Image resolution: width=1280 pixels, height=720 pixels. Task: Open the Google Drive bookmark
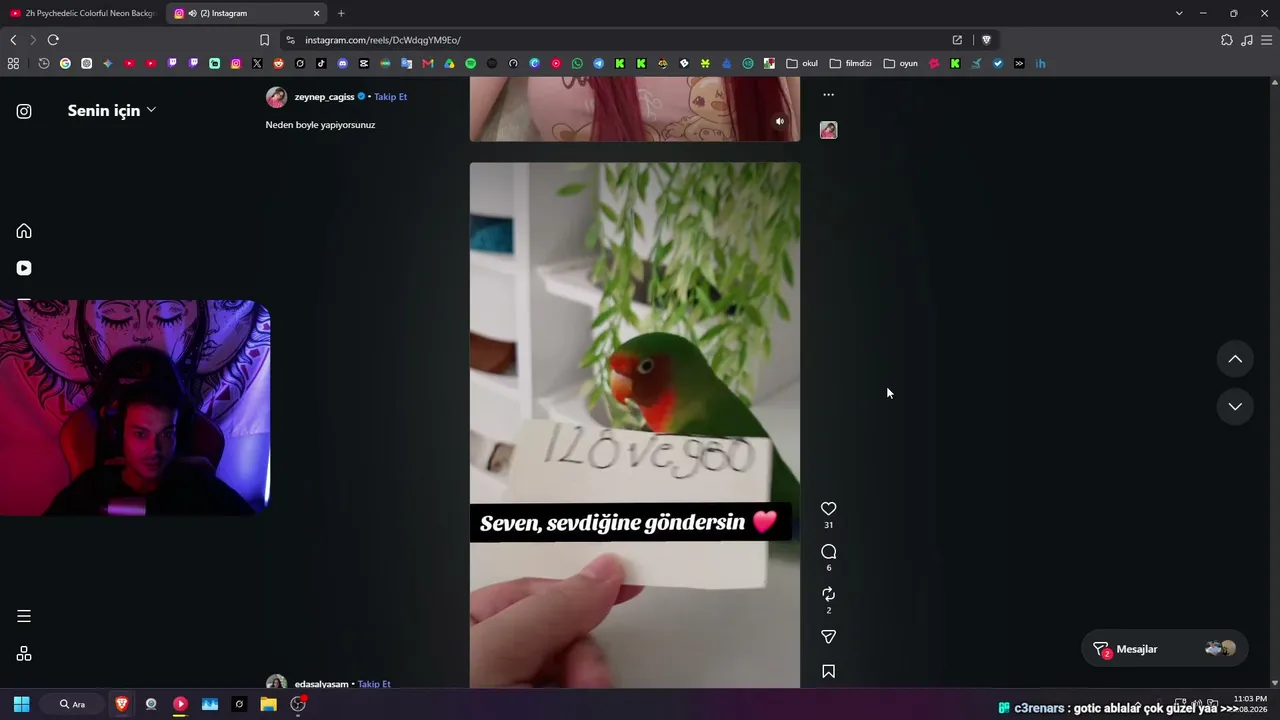point(449,63)
